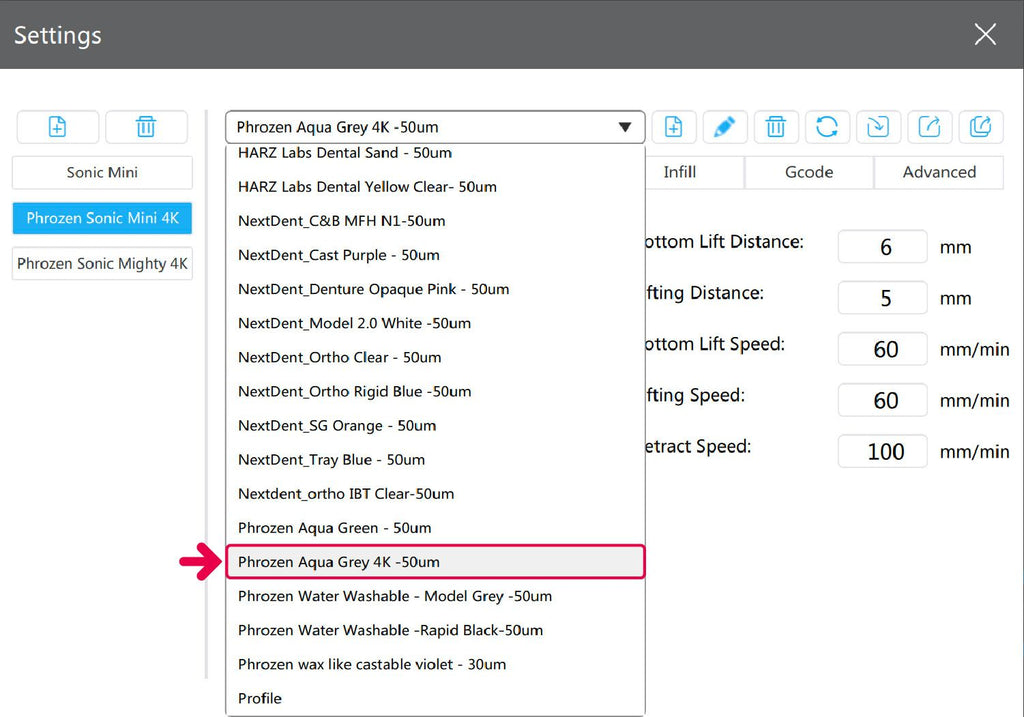The width and height of the screenshot is (1024, 717).
Task: Choose Phrozen wax like castable violet - 30um
Action: click(435, 664)
